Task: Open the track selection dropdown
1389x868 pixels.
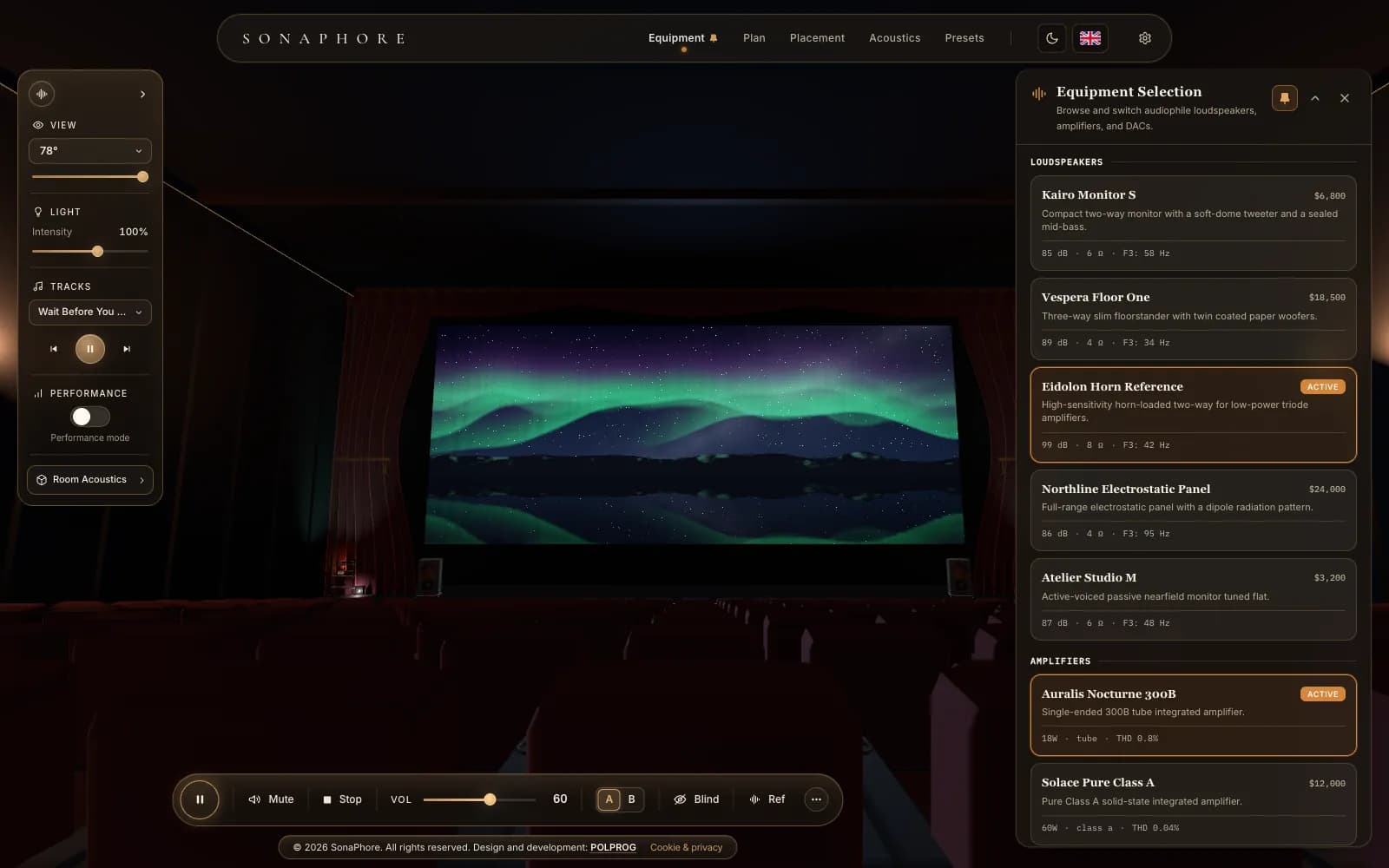Action: 90,312
